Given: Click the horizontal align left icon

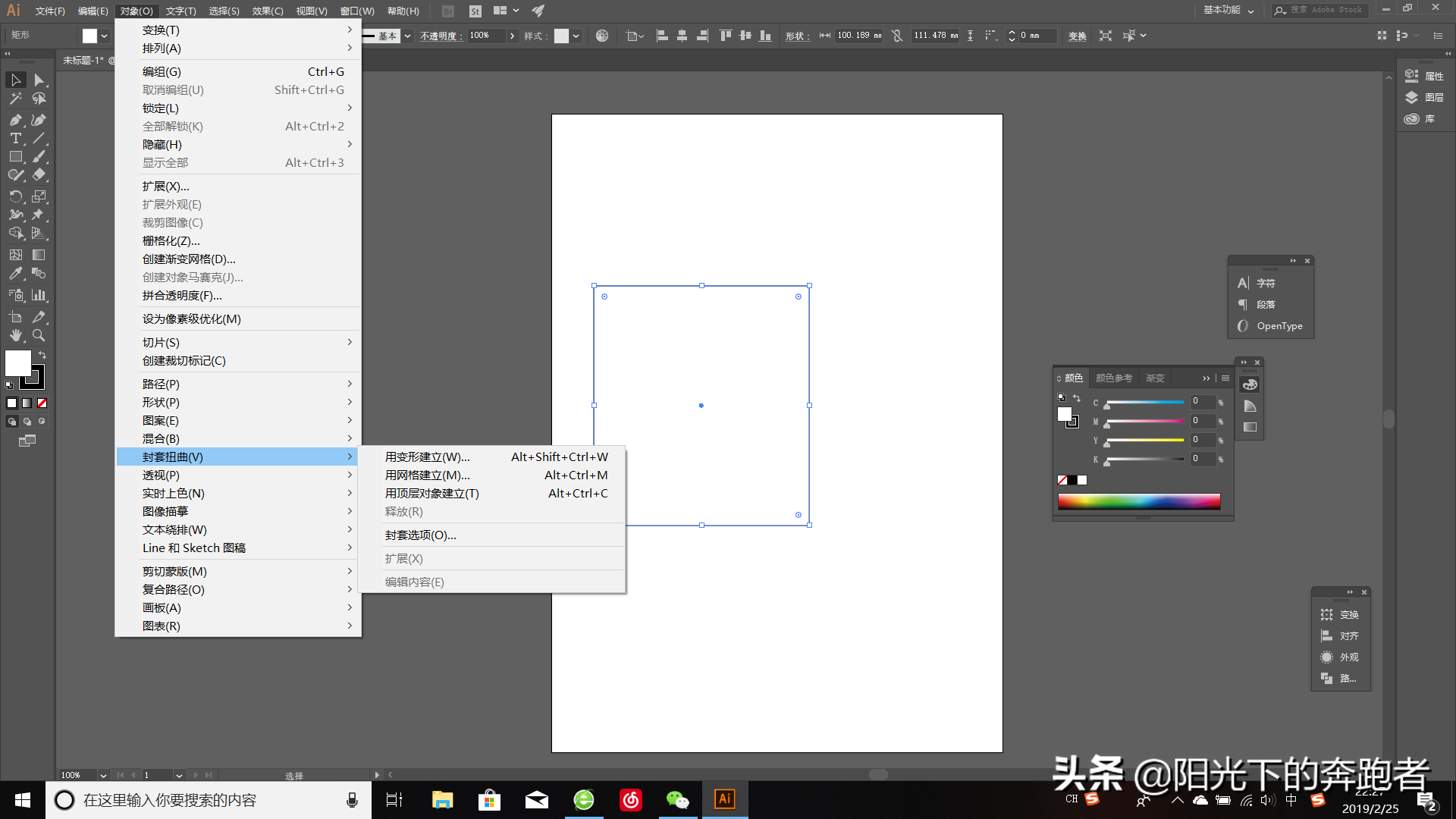Looking at the screenshot, I should 662,36.
